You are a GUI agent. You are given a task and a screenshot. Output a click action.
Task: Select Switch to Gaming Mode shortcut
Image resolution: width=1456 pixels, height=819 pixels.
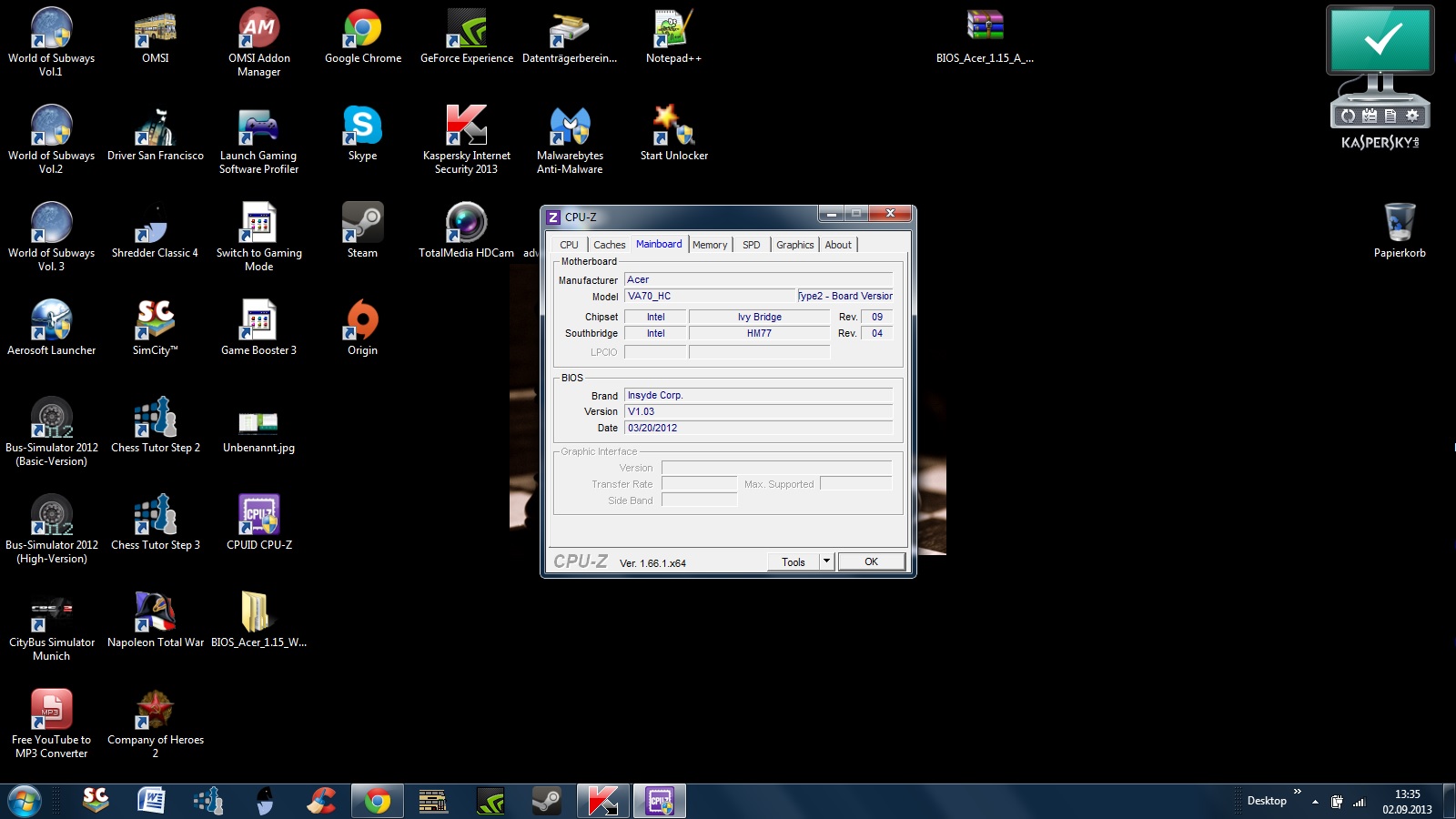[259, 237]
